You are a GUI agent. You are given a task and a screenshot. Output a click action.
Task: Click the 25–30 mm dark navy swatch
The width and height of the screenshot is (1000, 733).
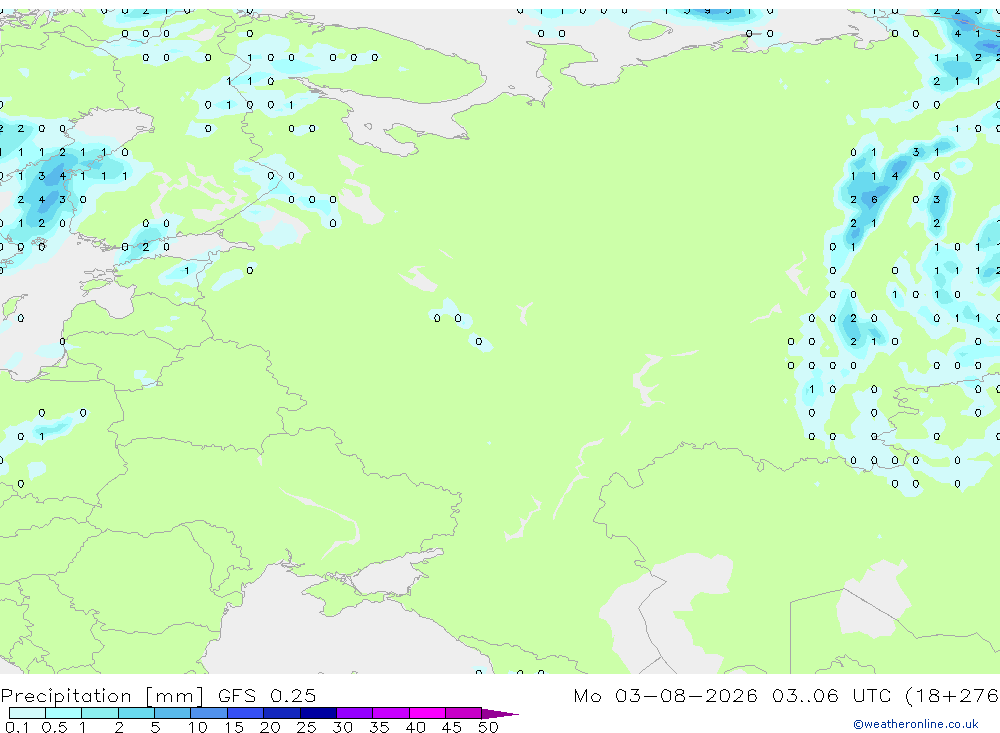[x=318, y=713]
